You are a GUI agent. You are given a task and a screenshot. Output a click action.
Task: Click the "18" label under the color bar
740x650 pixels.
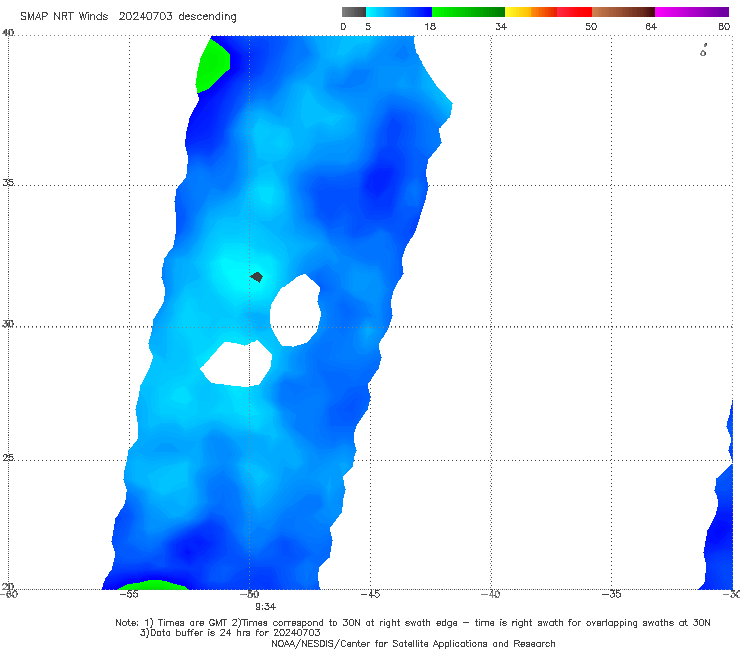[x=430, y=26]
